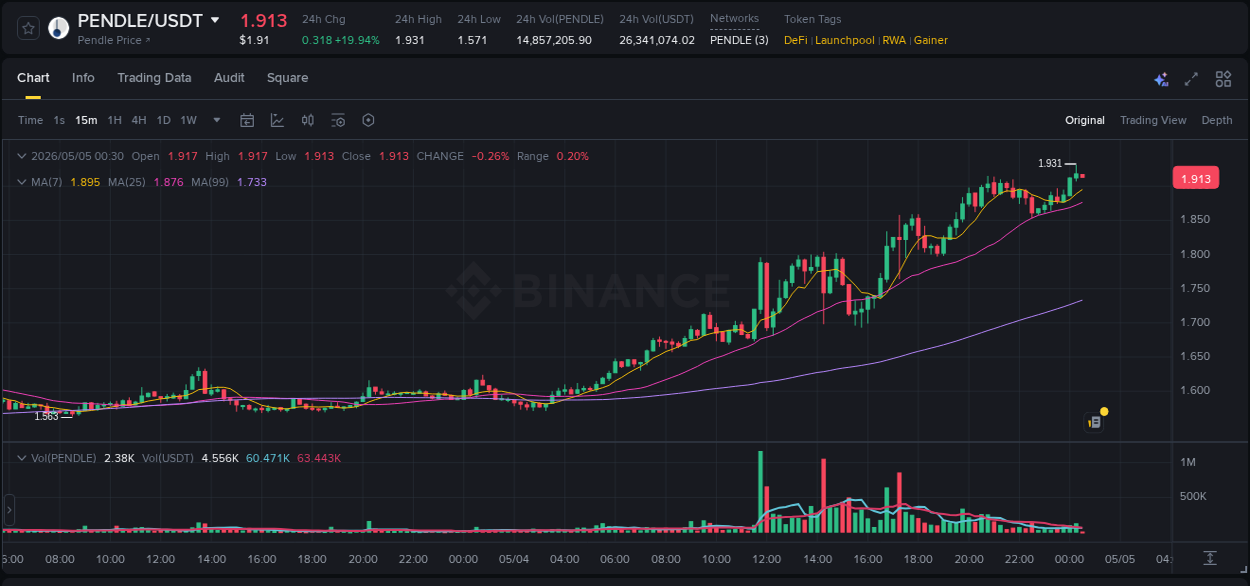Open the go-to-date calendar icon

coord(247,120)
